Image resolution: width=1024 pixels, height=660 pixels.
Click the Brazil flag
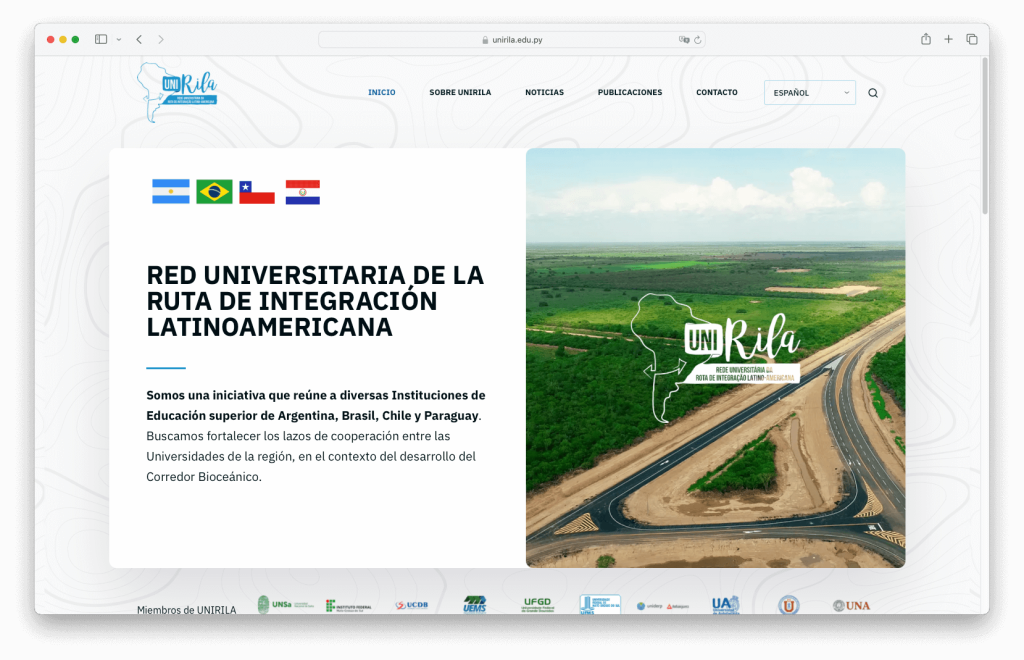point(214,192)
